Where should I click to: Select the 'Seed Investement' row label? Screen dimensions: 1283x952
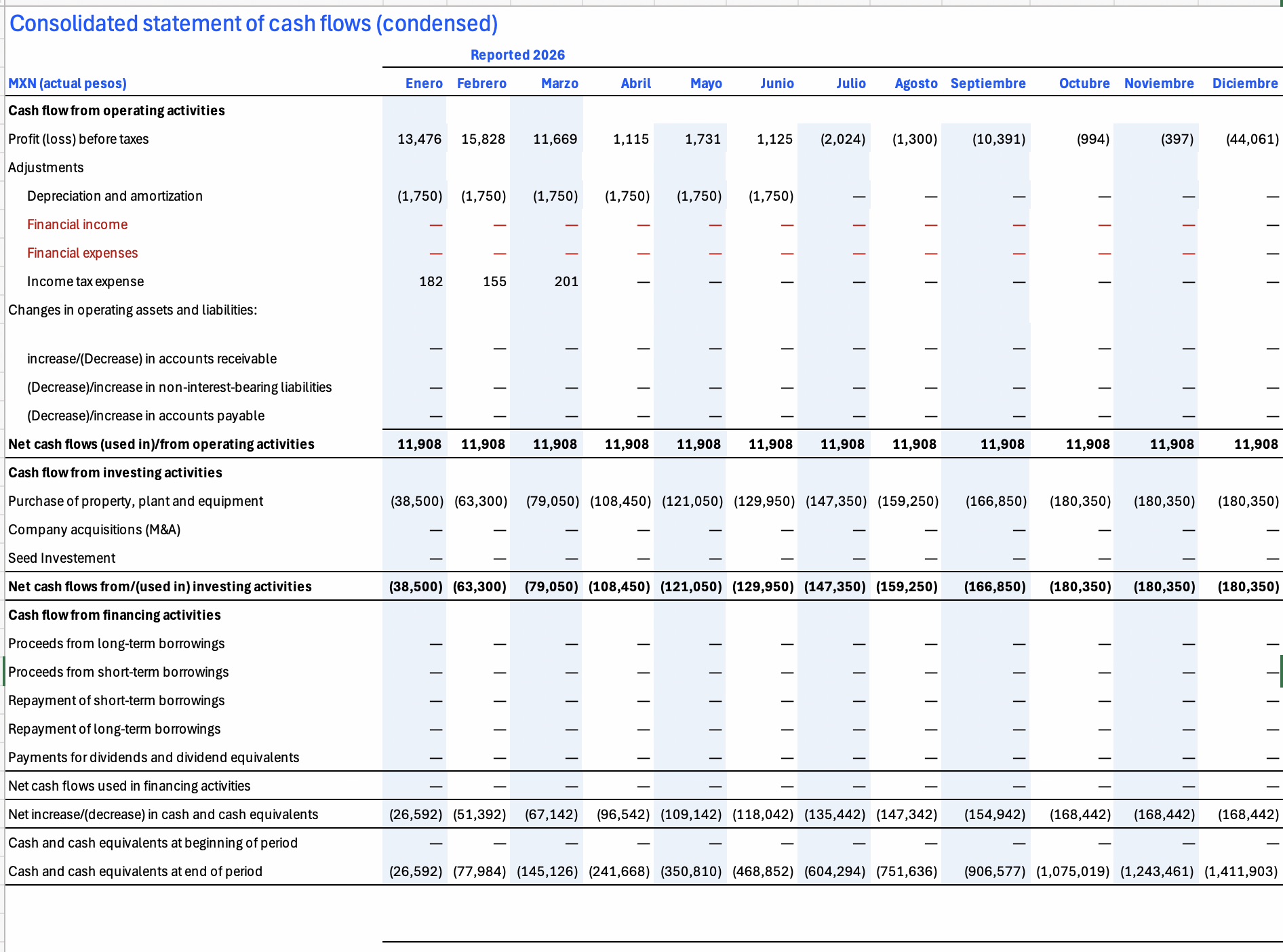(x=62, y=558)
